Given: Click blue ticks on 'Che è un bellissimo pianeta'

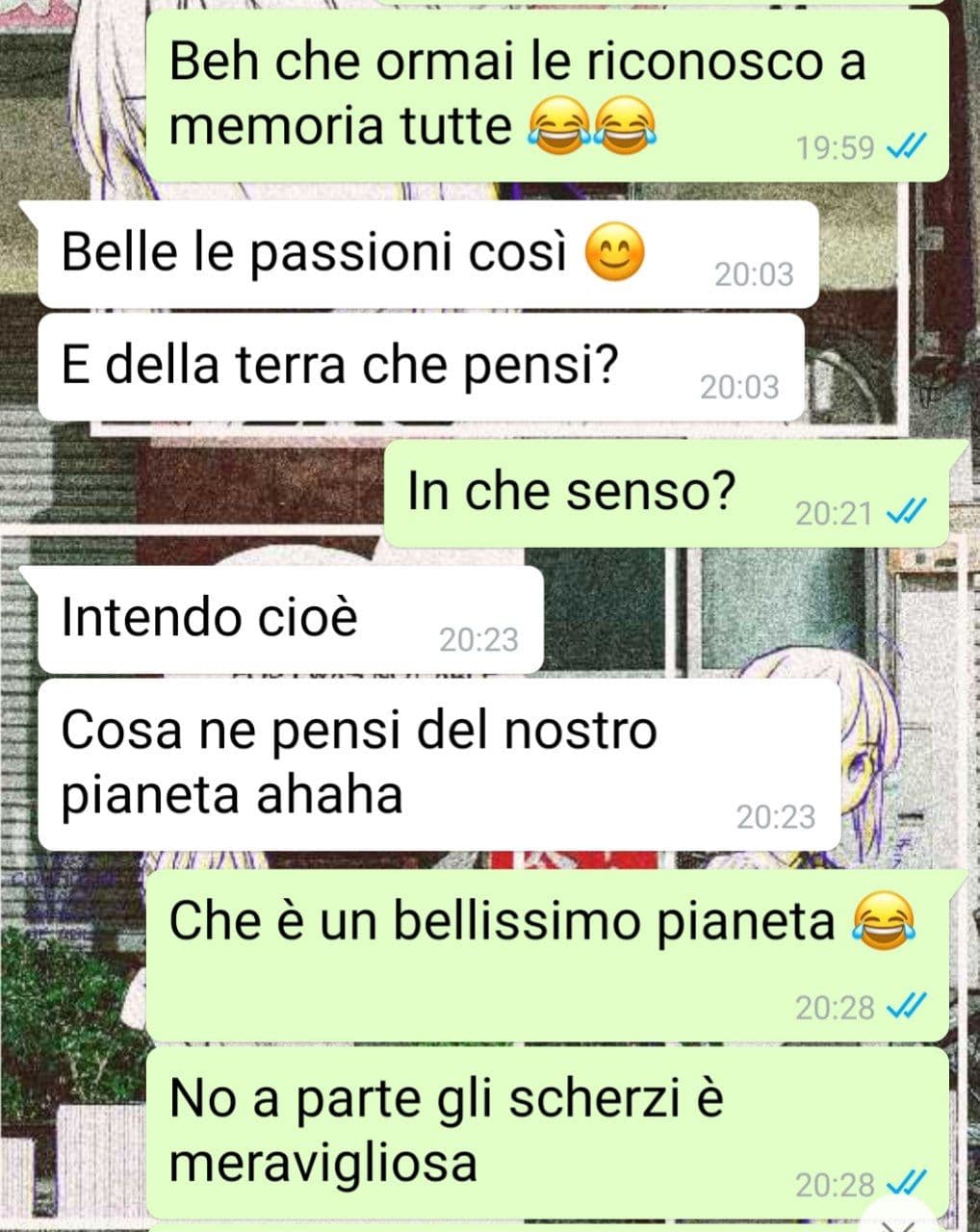Looking at the screenshot, I should click(905, 1007).
